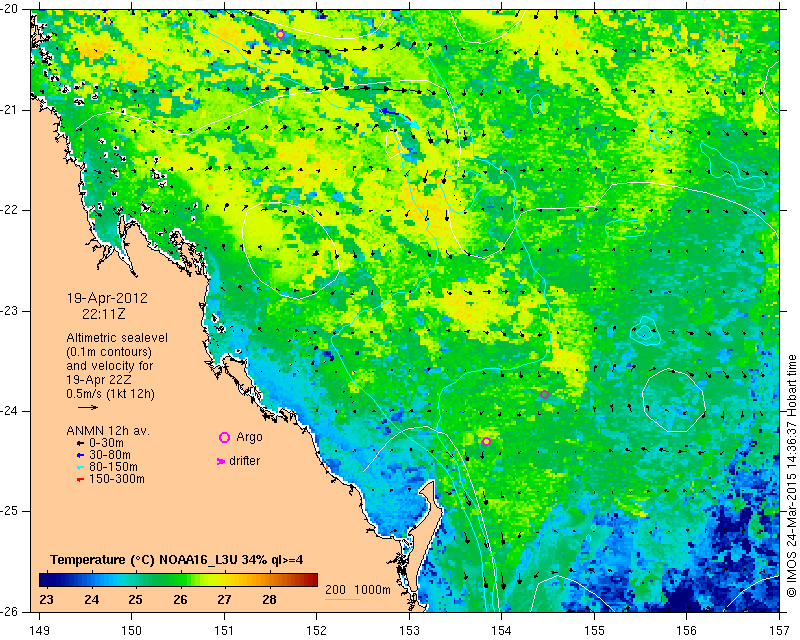Click the "150-300m" depth label
Screen dimensions: 800x640
117,479
